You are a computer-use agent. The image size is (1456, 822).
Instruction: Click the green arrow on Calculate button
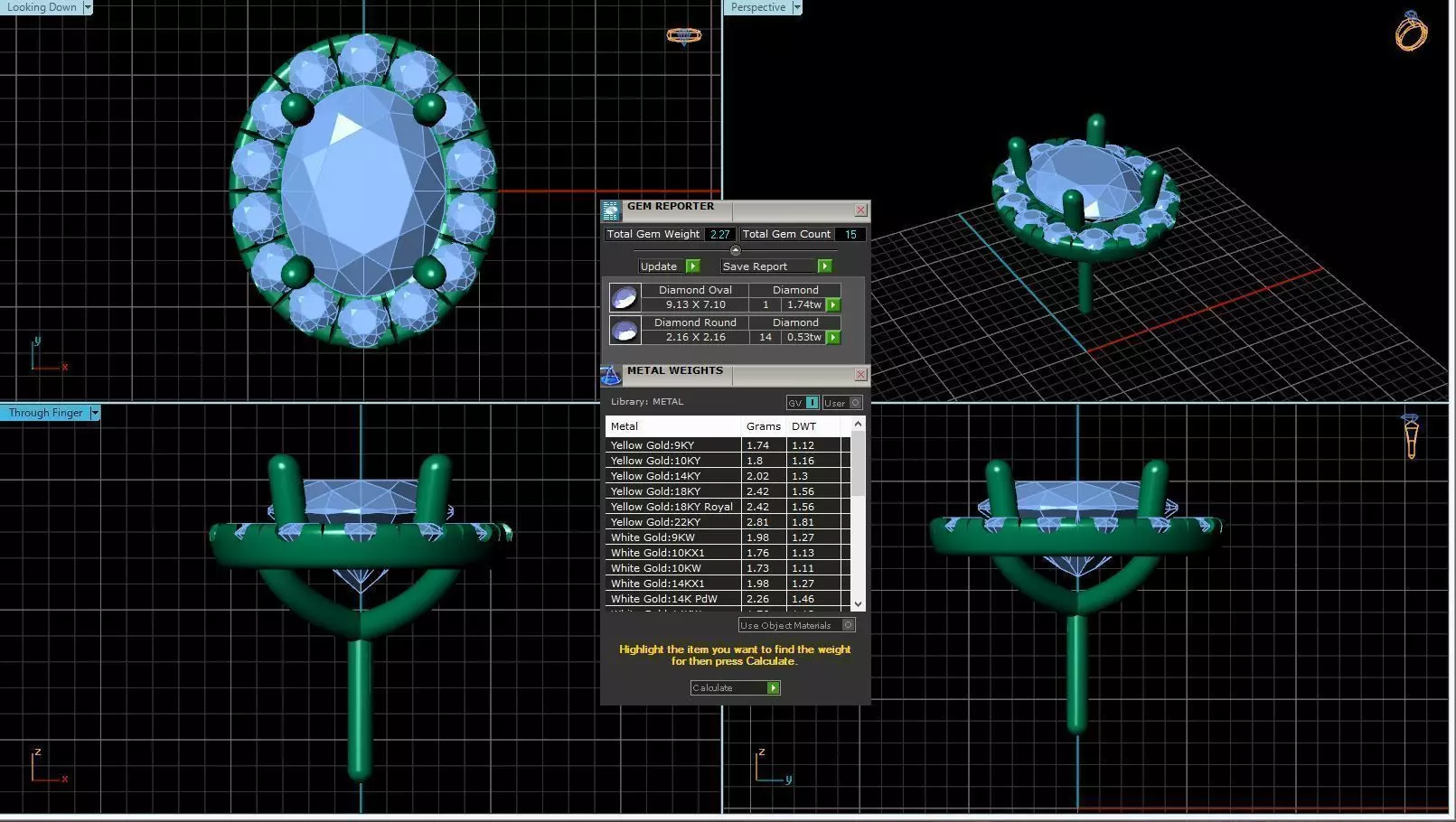(773, 688)
